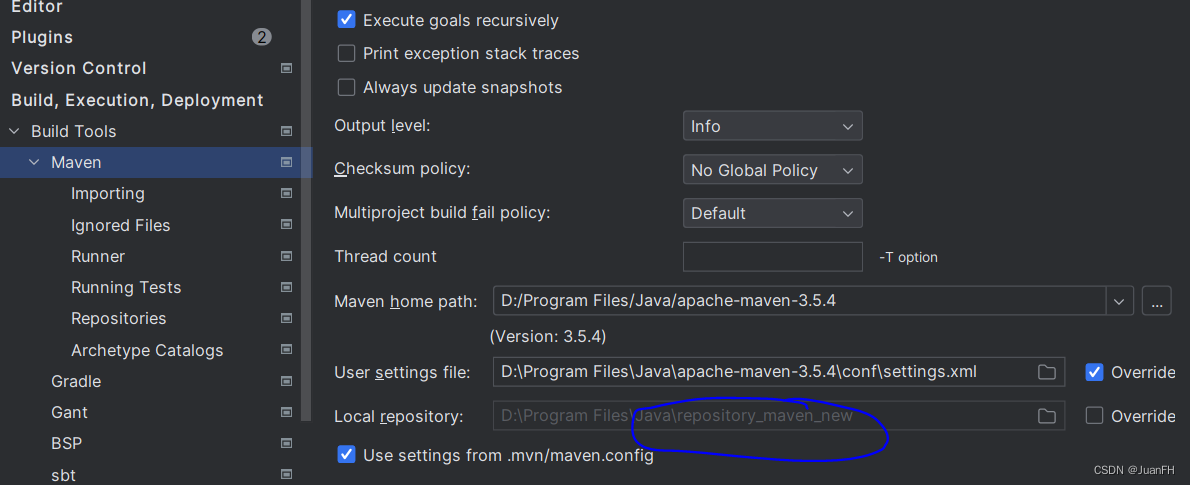Open the Checksum policy dropdown

point(773,170)
